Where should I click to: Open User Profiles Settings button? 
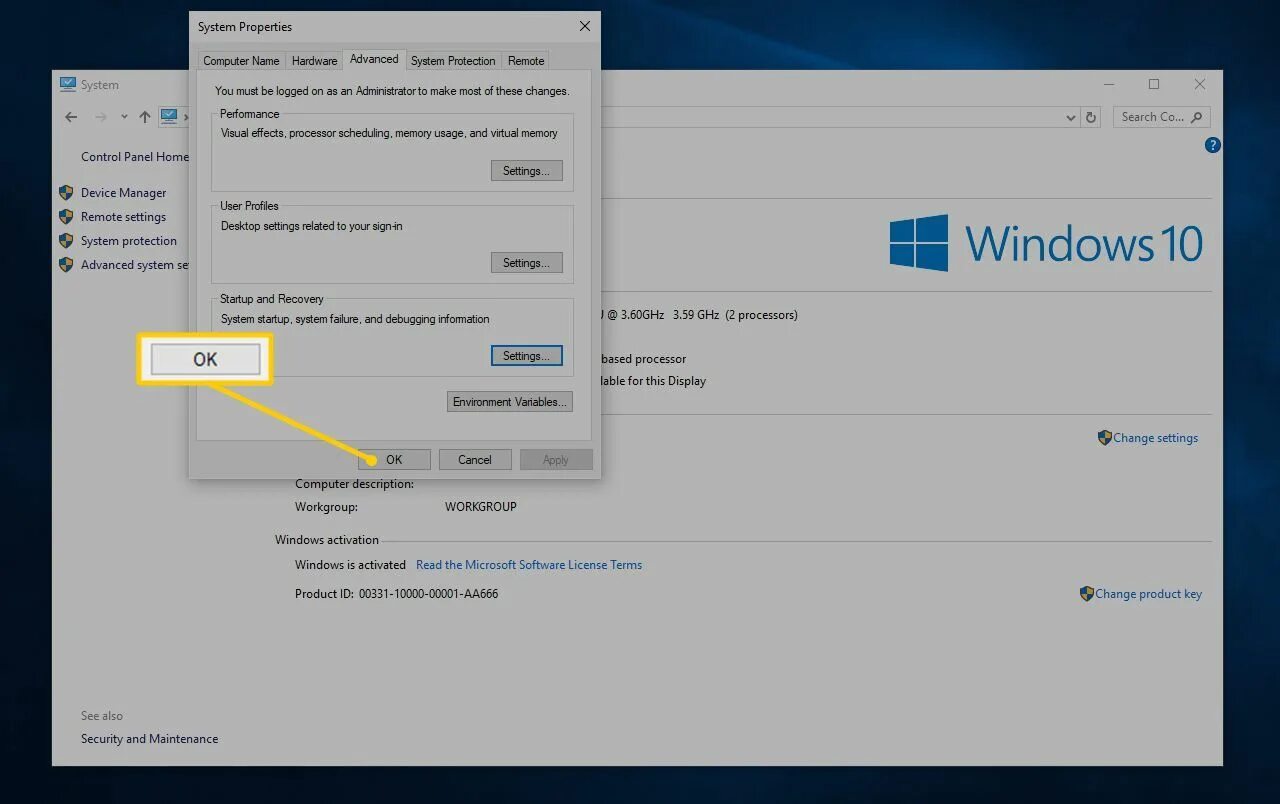[x=526, y=263]
